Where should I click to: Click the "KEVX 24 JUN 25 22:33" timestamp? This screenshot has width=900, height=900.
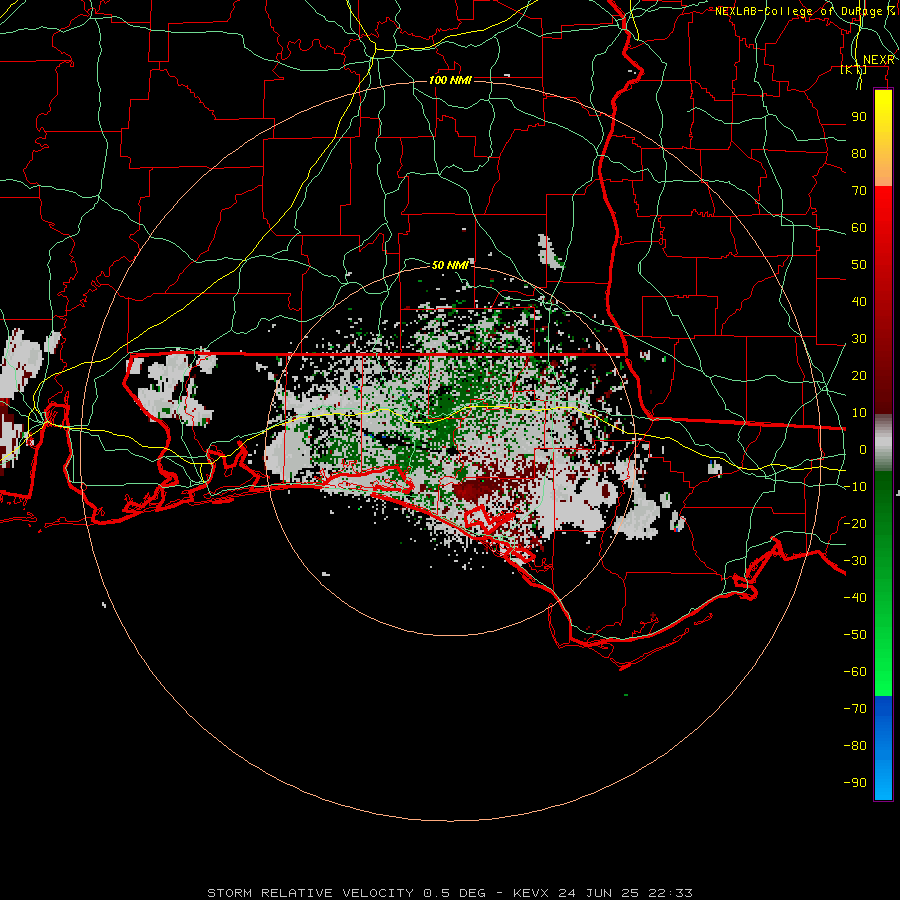tap(603, 893)
